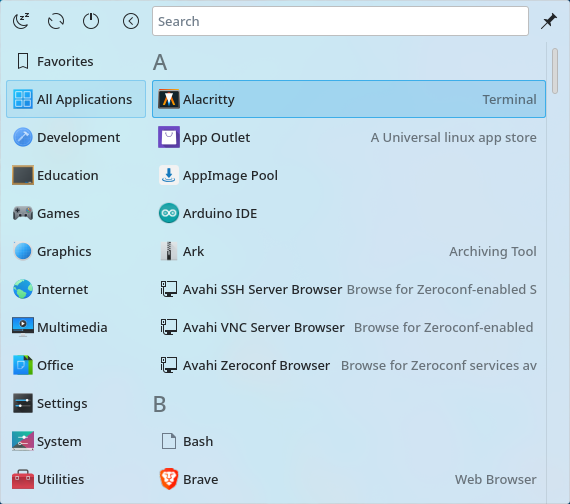Click the sleep moon icon

pyautogui.click(x=21, y=21)
